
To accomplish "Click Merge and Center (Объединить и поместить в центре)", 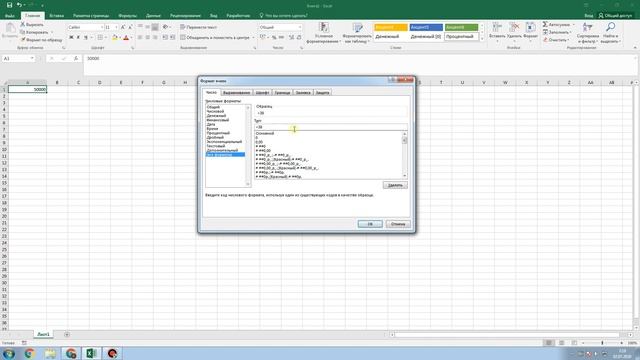I will click(215, 37).
